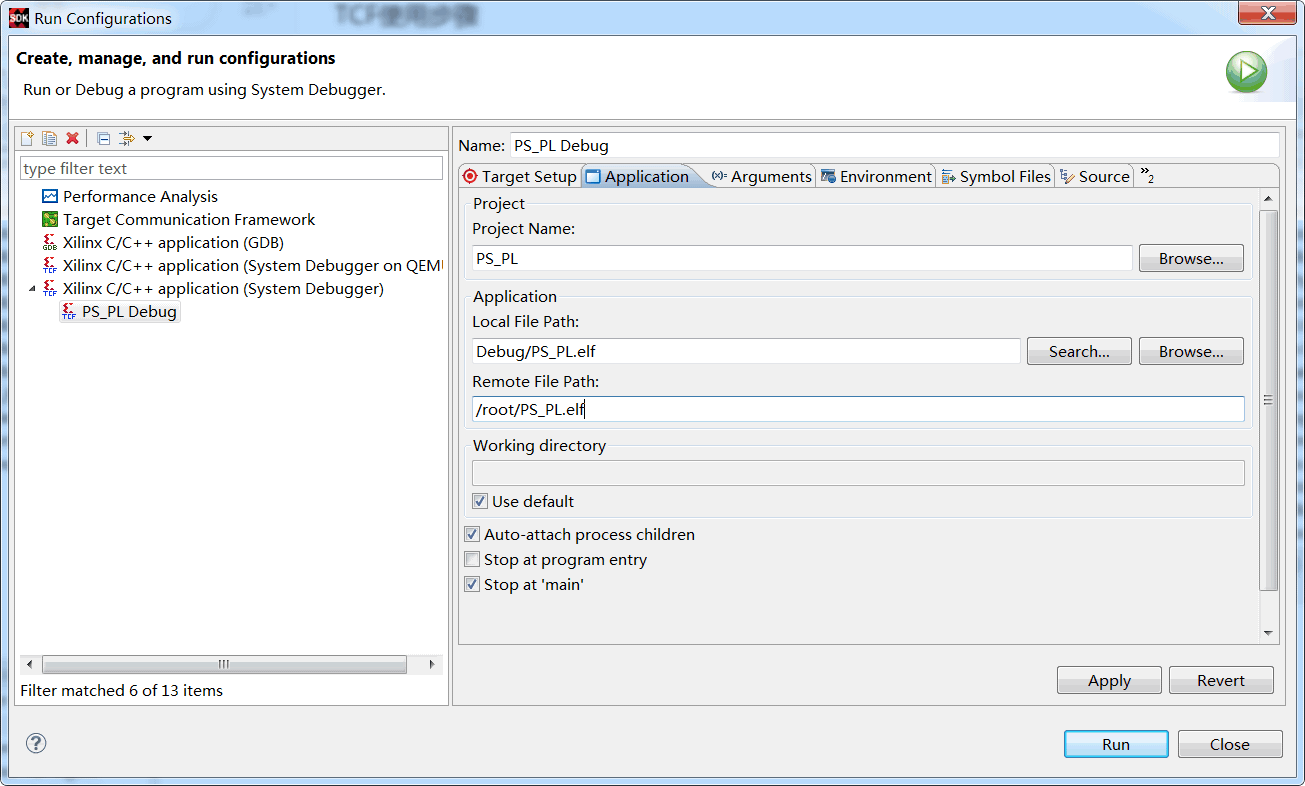Collapse all items in the configuration tree
Image resolution: width=1305 pixels, height=786 pixels.
pos(103,138)
